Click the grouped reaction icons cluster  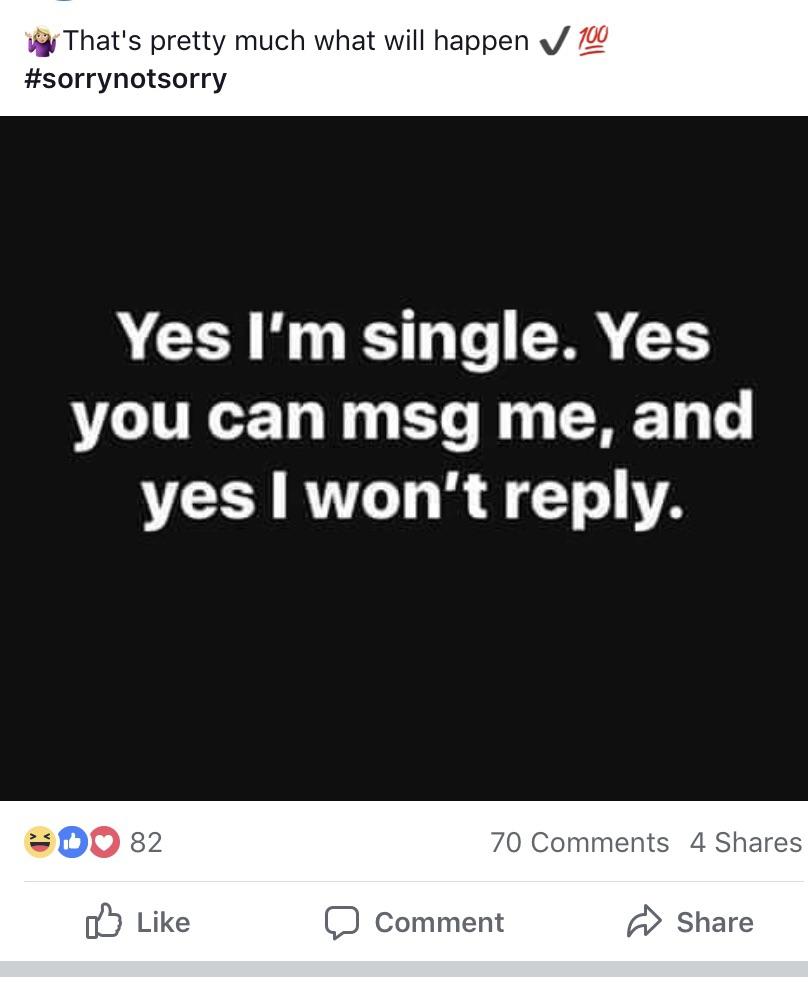pyautogui.click(x=70, y=843)
